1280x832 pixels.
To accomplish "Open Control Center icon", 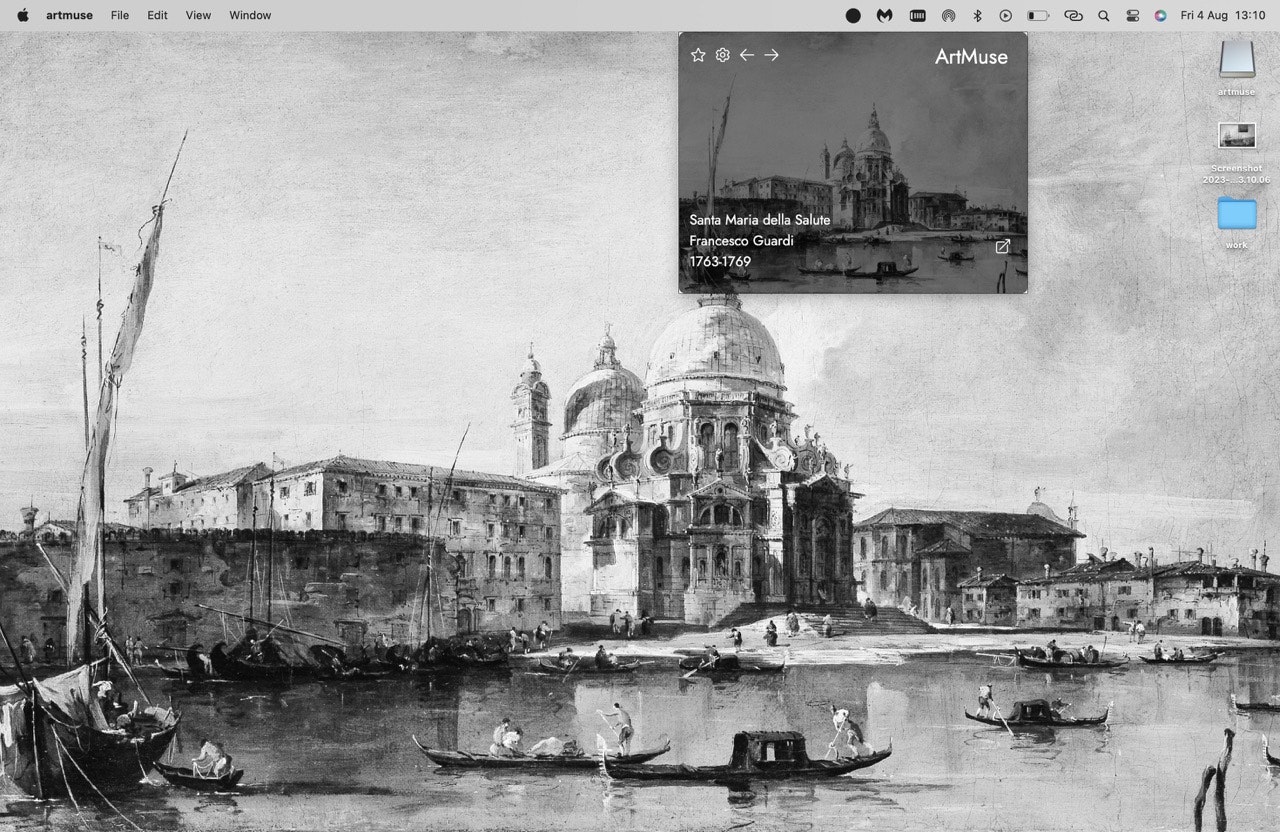I will click(x=1132, y=15).
